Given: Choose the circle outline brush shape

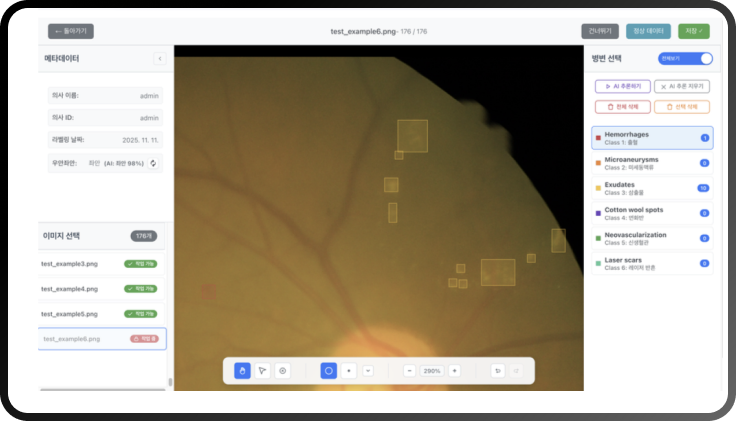Looking at the screenshot, I should pyautogui.click(x=329, y=371).
